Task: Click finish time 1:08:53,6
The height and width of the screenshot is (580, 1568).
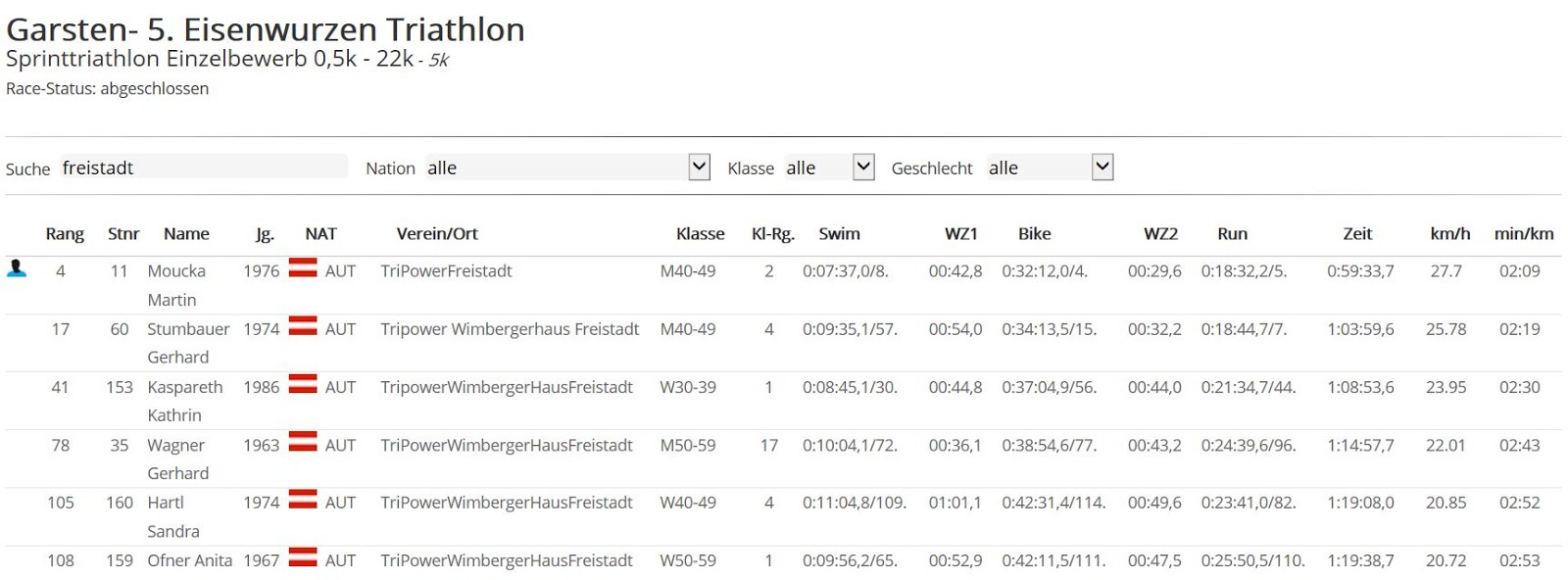Action: coord(1360,387)
